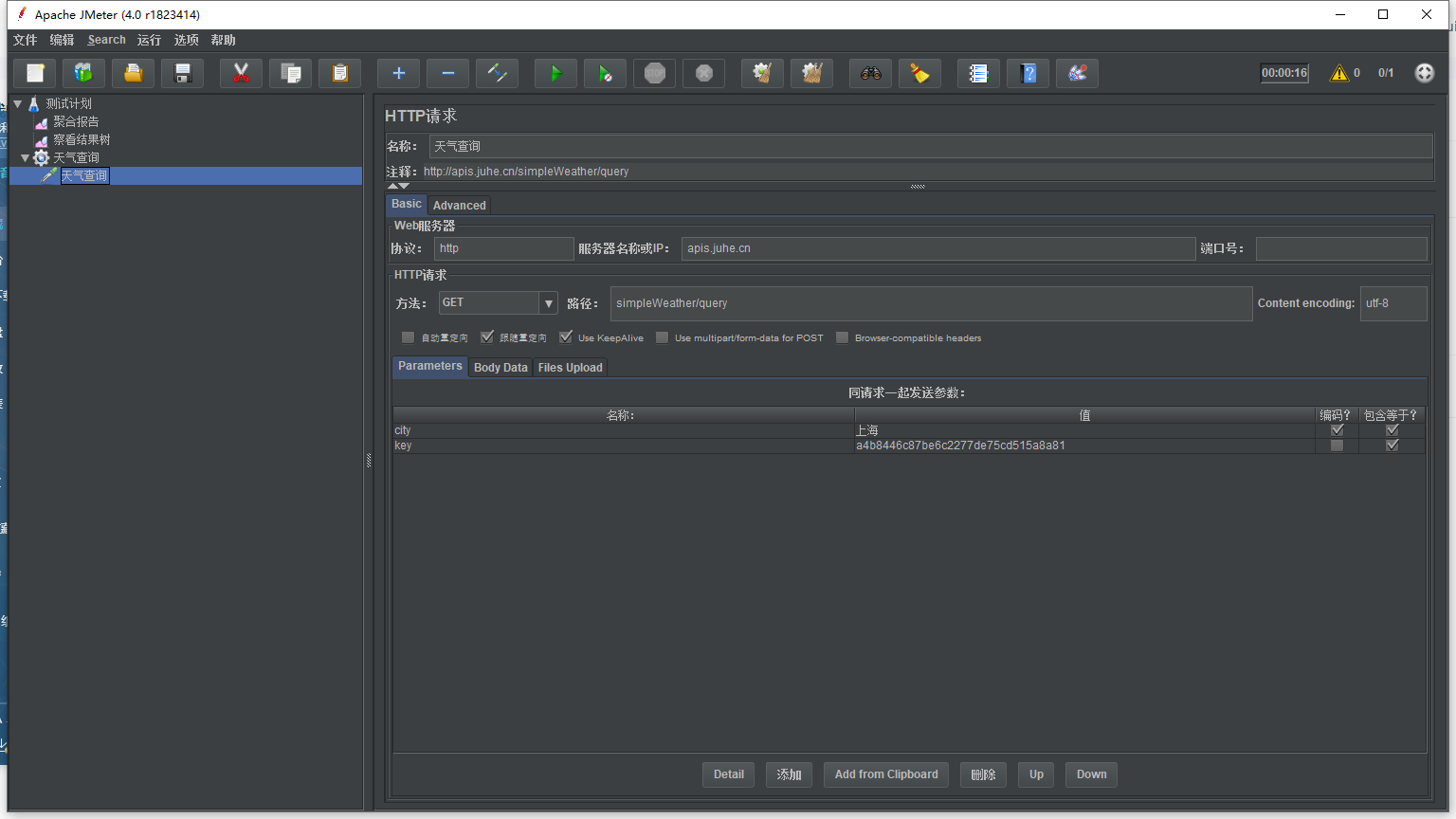Click the Up button
Viewport: 1456px width, 819px height.
tap(1036, 774)
